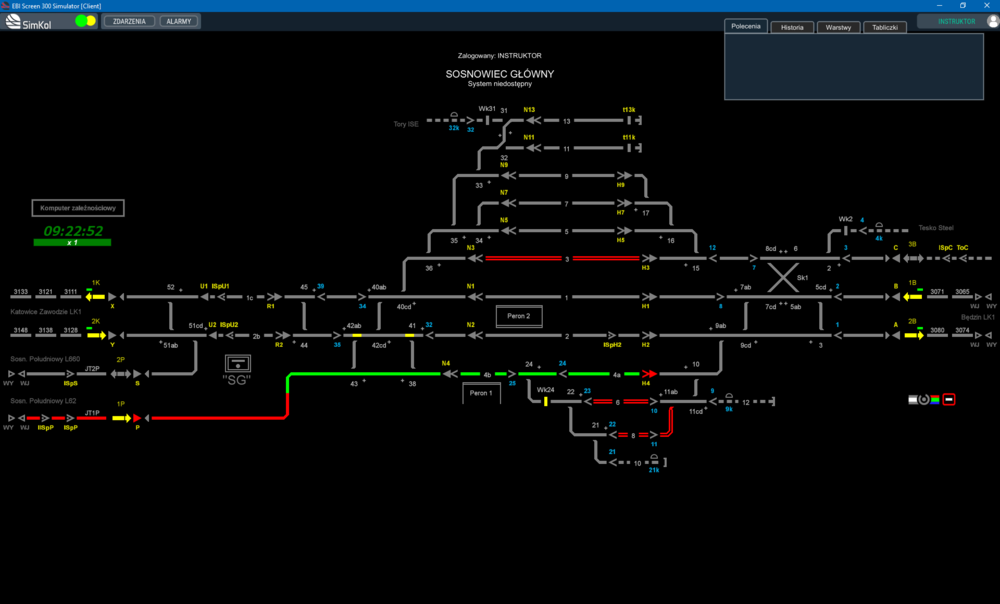Switch to the Warstwy tab
The image size is (1000, 604).
tap(838, 27)
